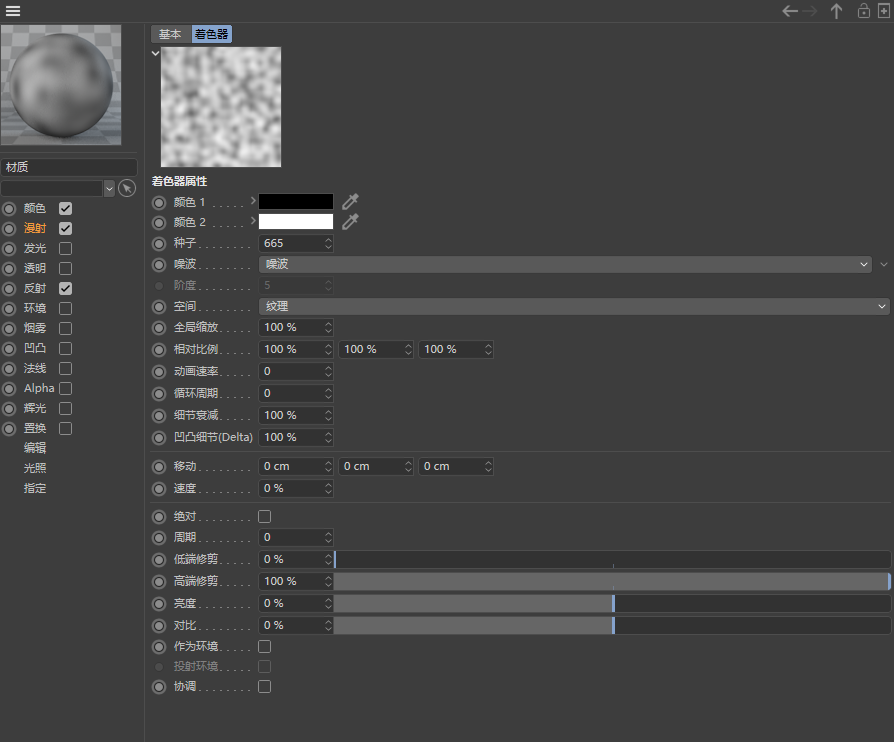894x742 pixels.
Task: Click keyframe circle beside 种子
Action: pyautogui.click(x=159, y=244)
